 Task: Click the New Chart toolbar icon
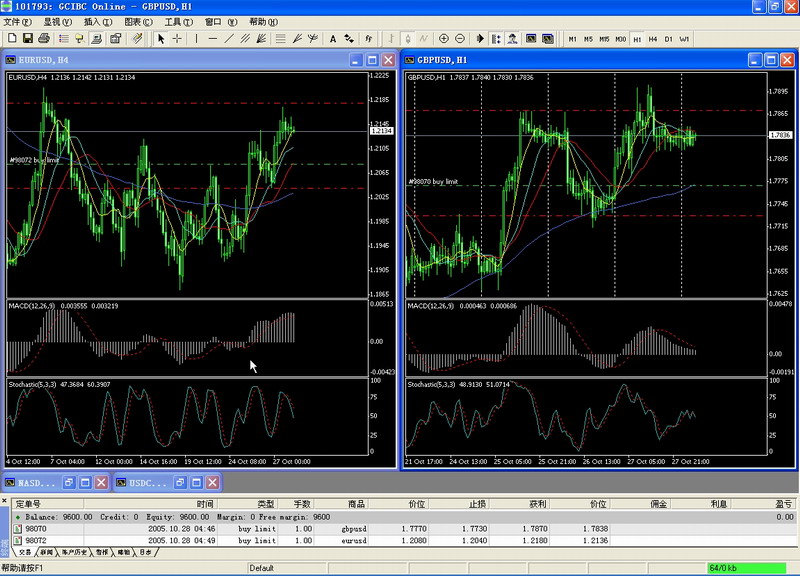coord(10,39)
